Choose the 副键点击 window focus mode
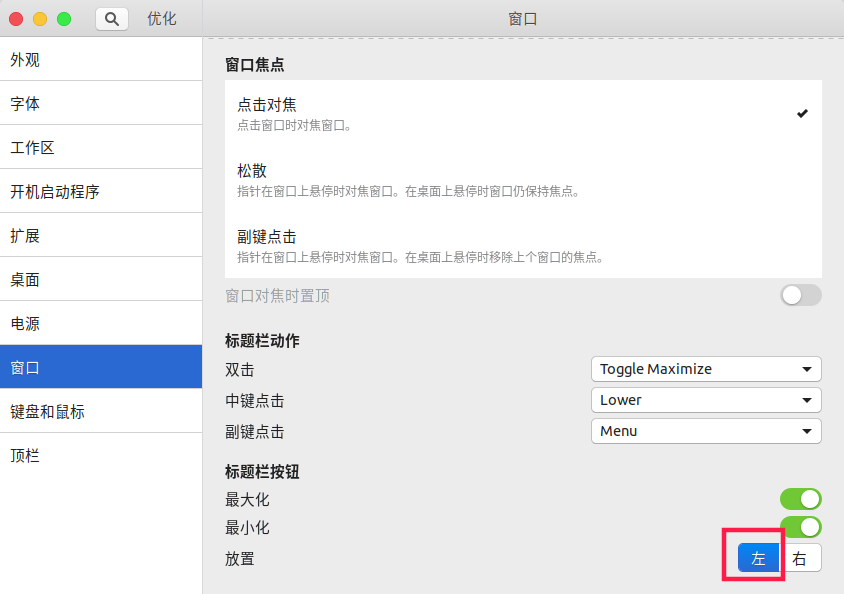The height and width of the screenshot is (594, 844). tap(523, 245)
